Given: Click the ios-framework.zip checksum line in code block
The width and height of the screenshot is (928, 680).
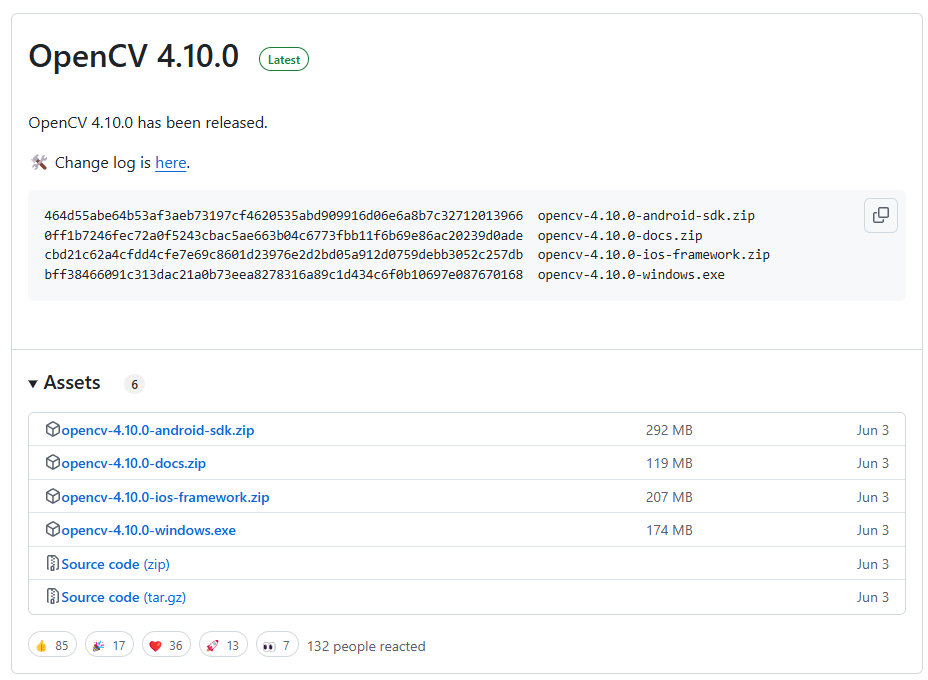Looking at the screenshot, I should pyautogui.click(x=407, y=254).
